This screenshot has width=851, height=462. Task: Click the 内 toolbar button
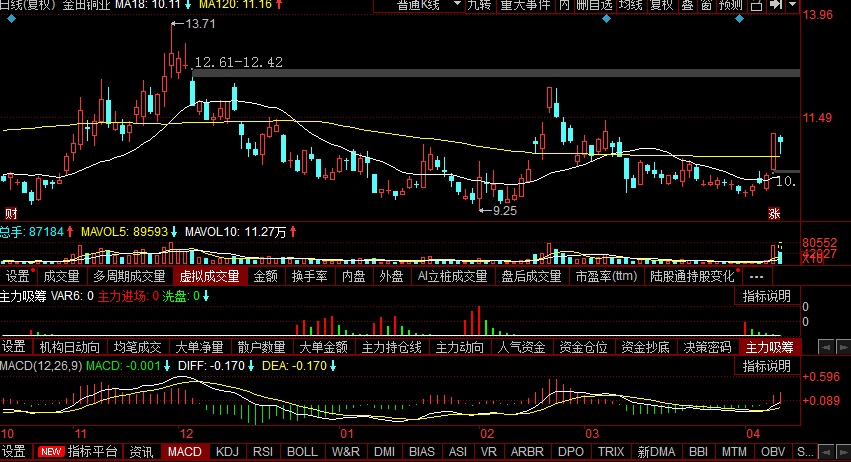click(x=564, y=5)
